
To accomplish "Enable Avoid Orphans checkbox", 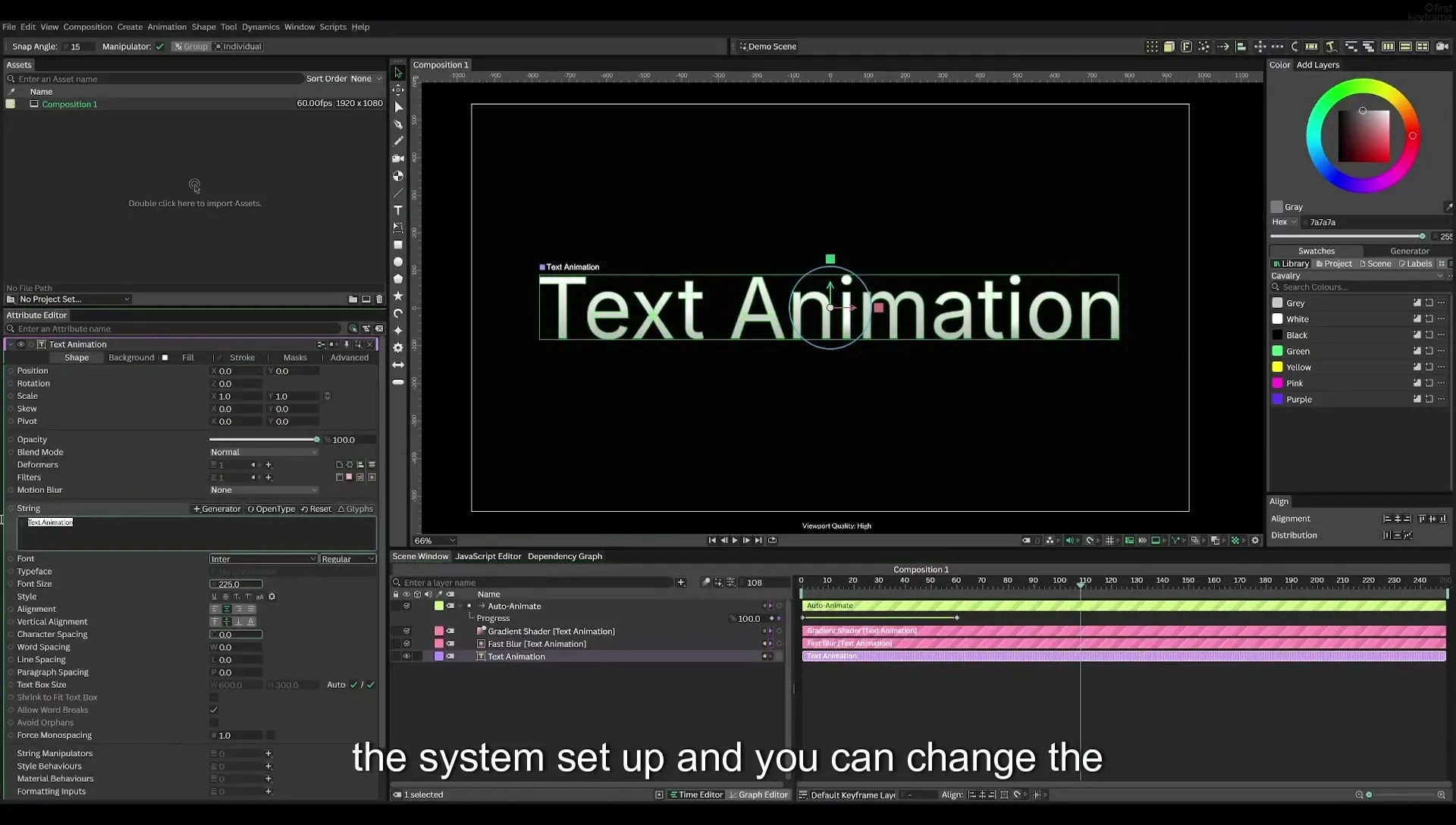I will 214,723.
